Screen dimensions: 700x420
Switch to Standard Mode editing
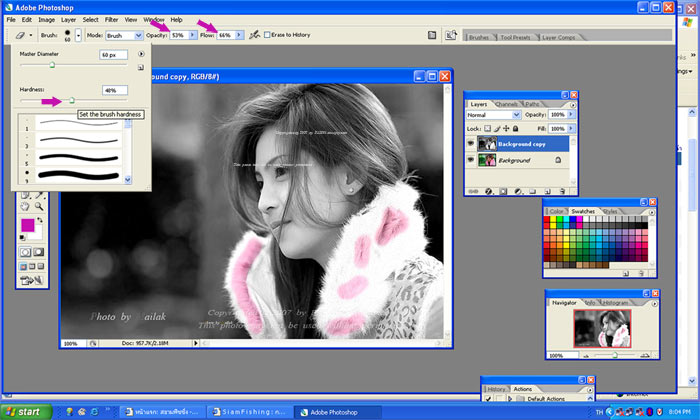point(25,252)
